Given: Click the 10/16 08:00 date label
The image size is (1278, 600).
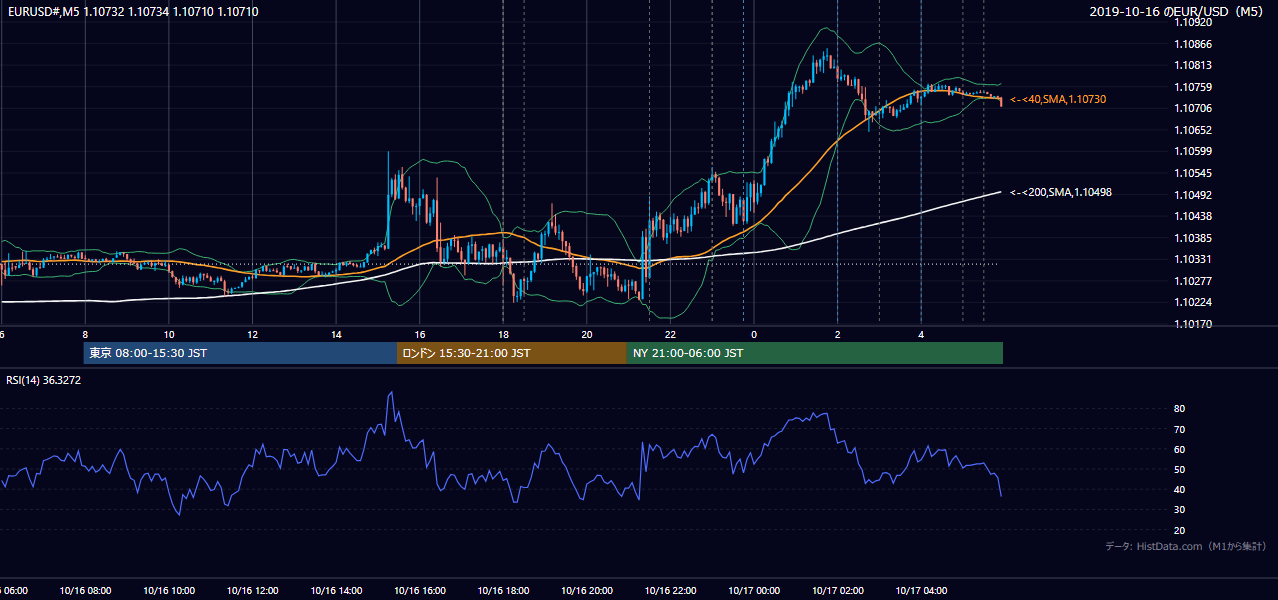Looking at the screenshot, I should pyautogui.click(x=85, y=591).
